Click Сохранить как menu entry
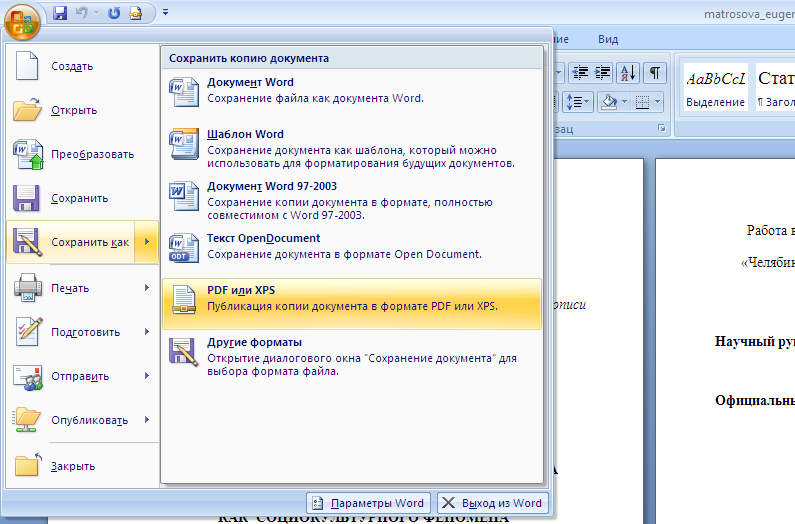 [x=71, y=242]
